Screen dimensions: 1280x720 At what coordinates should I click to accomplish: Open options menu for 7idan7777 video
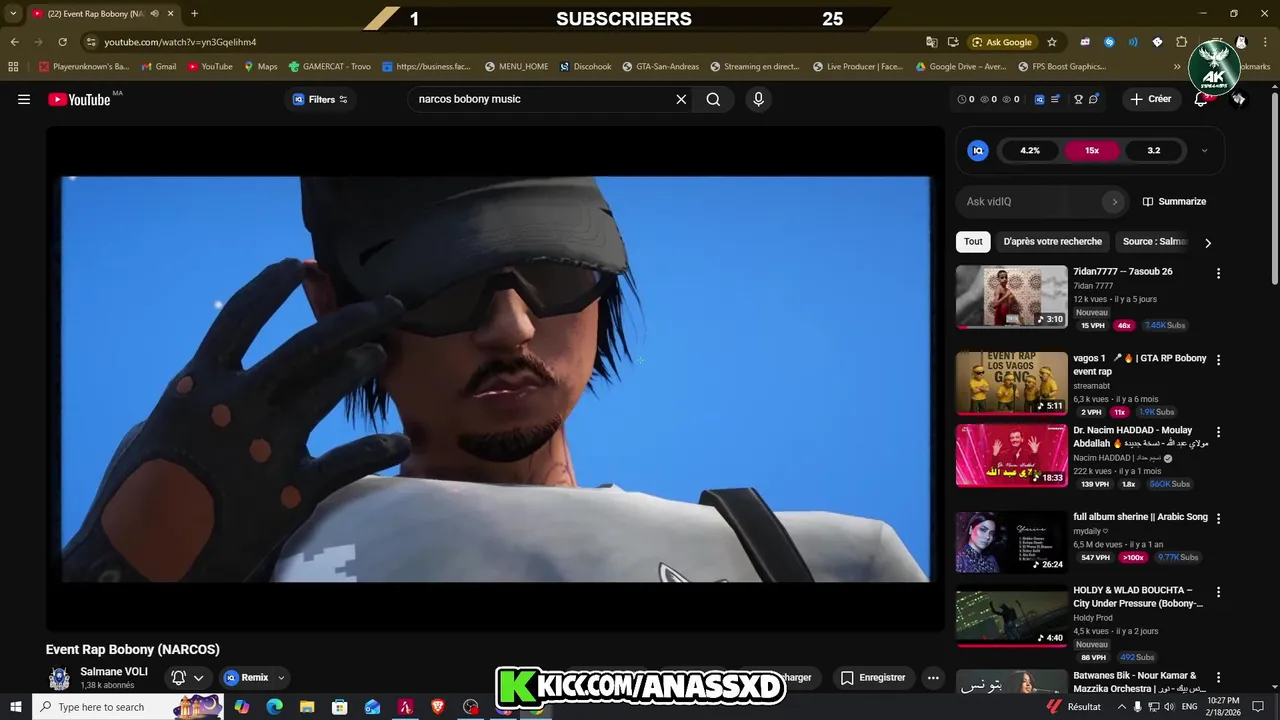[x=1218, y=273]
